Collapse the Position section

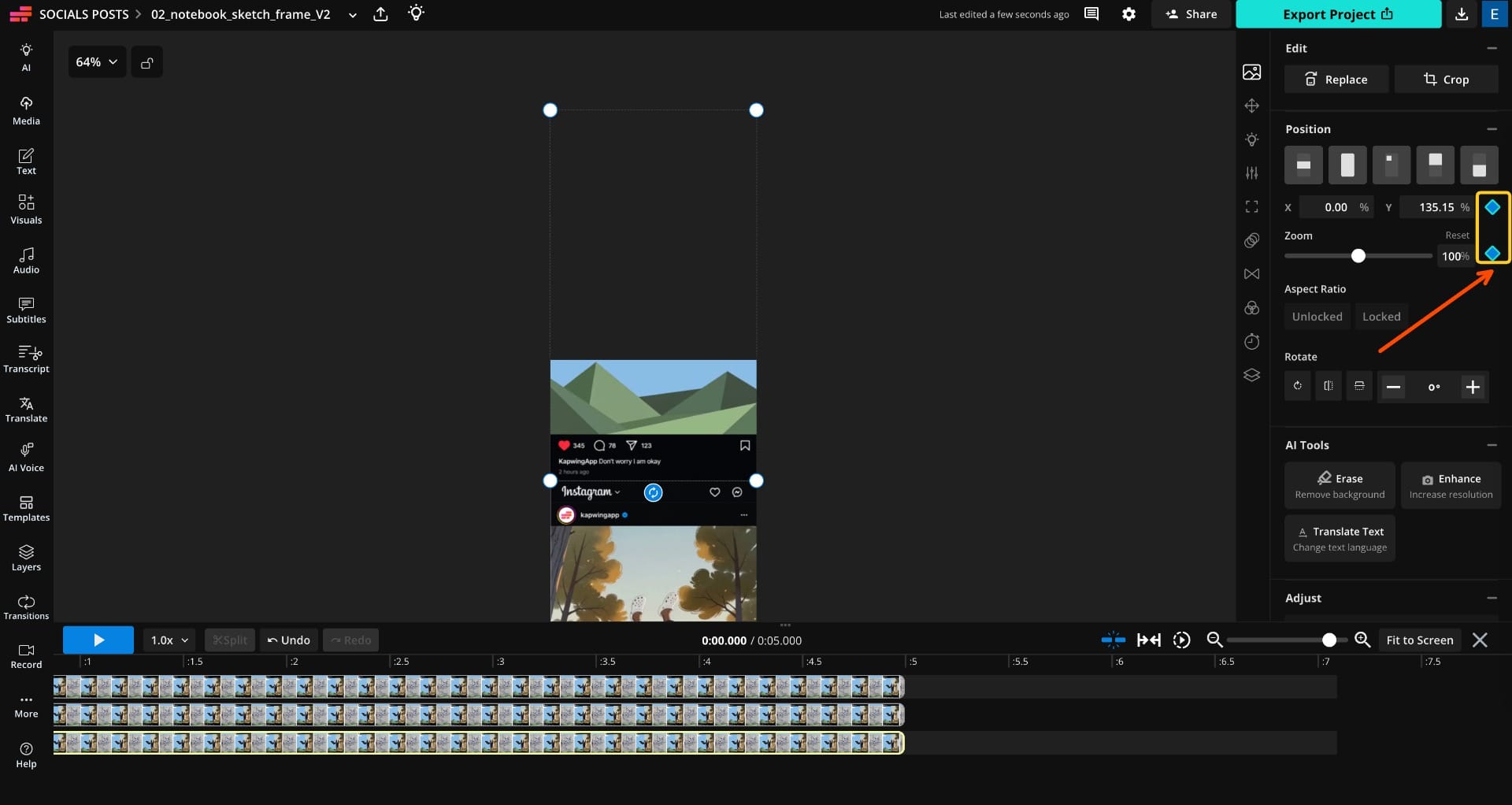click(x=1492, y=129)
